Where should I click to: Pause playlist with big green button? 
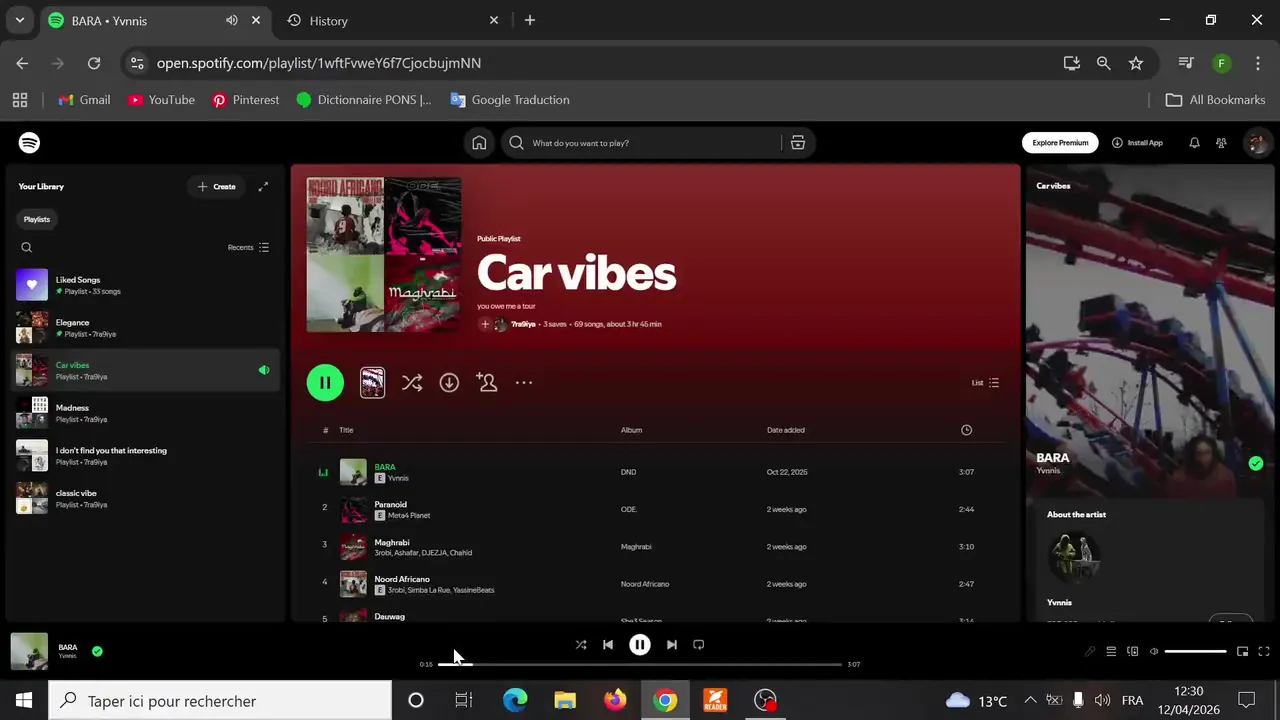pos(325,383)
